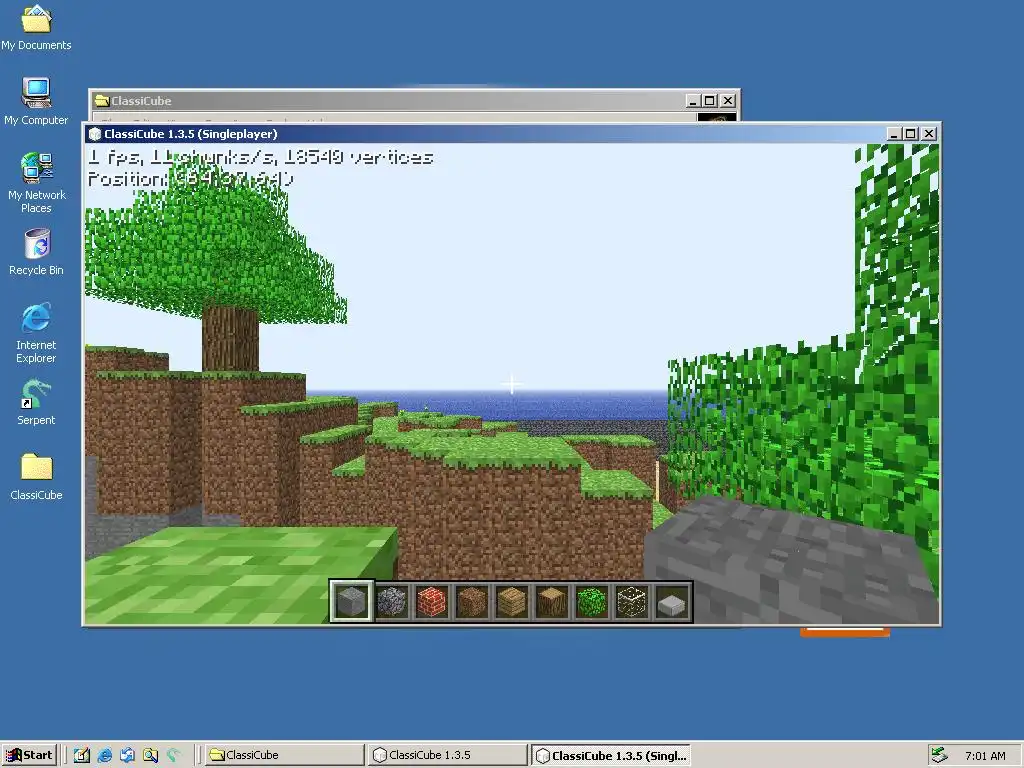Click ClassiCube 1.3.5 (Singl... taskbar button
This screenshot has height=768, width=1024.
pos(611,756)
